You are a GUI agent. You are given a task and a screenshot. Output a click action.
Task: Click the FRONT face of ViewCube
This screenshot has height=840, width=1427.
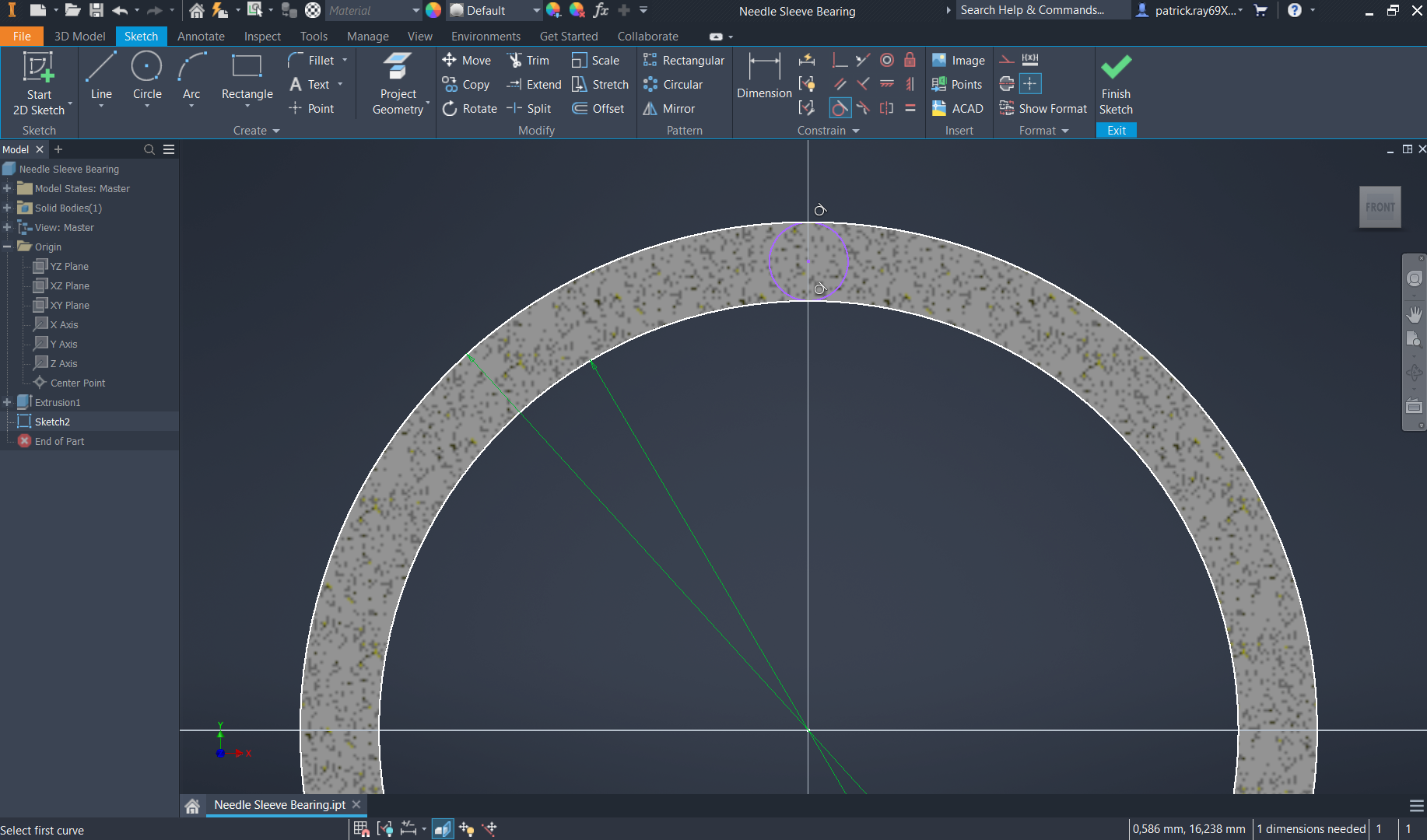click(x=1380, y=207)
